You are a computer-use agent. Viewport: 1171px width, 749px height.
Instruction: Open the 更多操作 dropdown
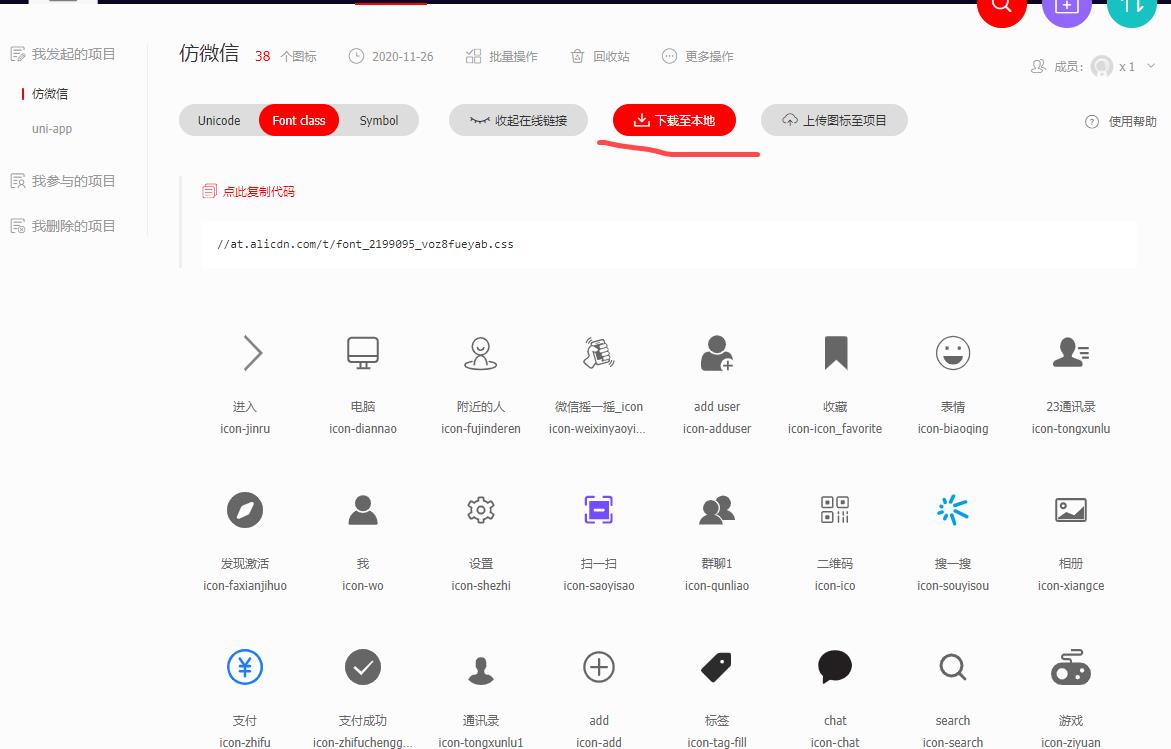698,56
